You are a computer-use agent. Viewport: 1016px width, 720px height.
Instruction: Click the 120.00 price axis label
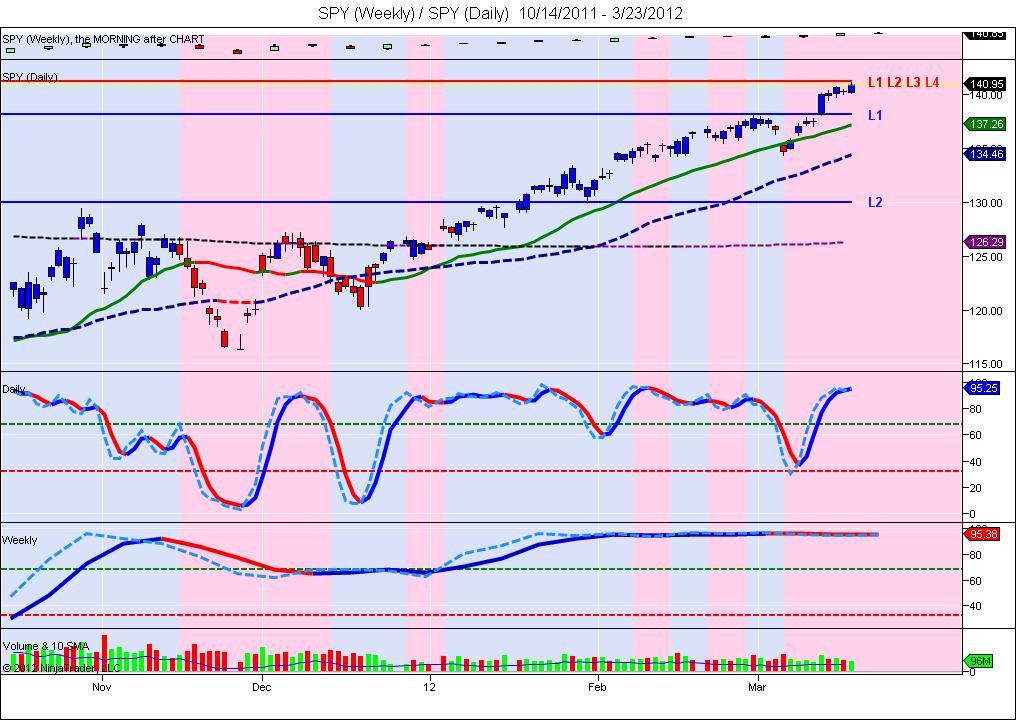pyautogui.click(x=986, y=310)
